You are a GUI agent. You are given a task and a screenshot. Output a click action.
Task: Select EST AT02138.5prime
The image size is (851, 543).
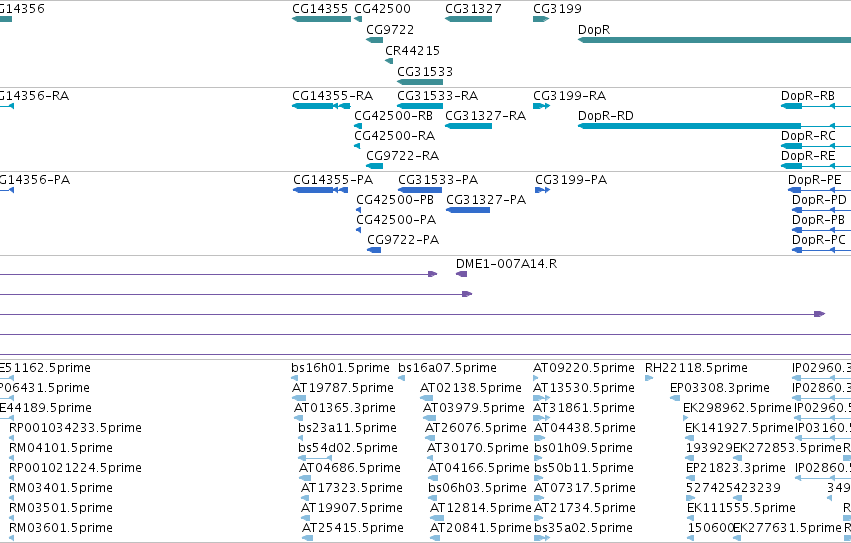pos(427,398)
